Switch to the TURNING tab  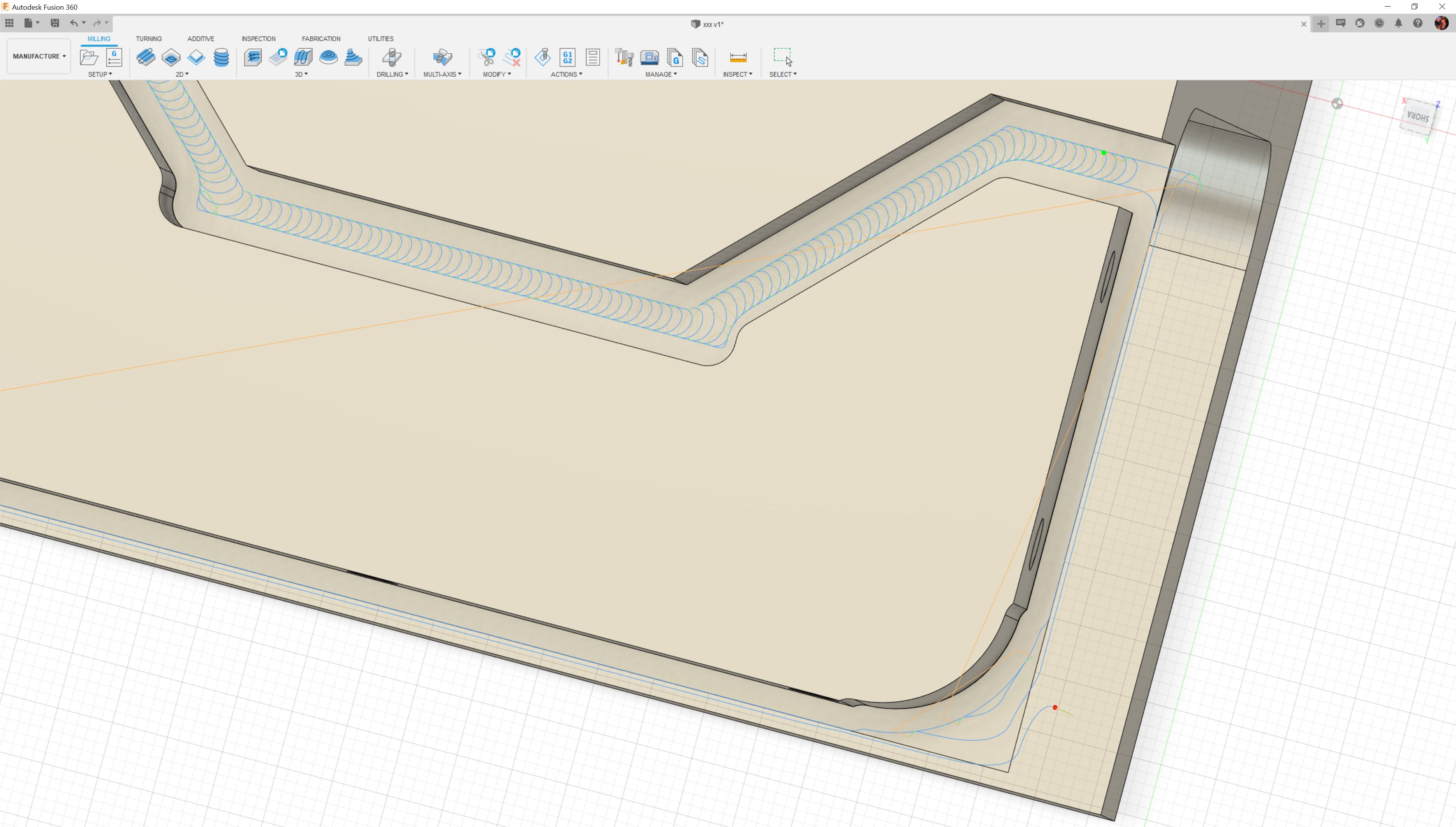click(148, 39)
